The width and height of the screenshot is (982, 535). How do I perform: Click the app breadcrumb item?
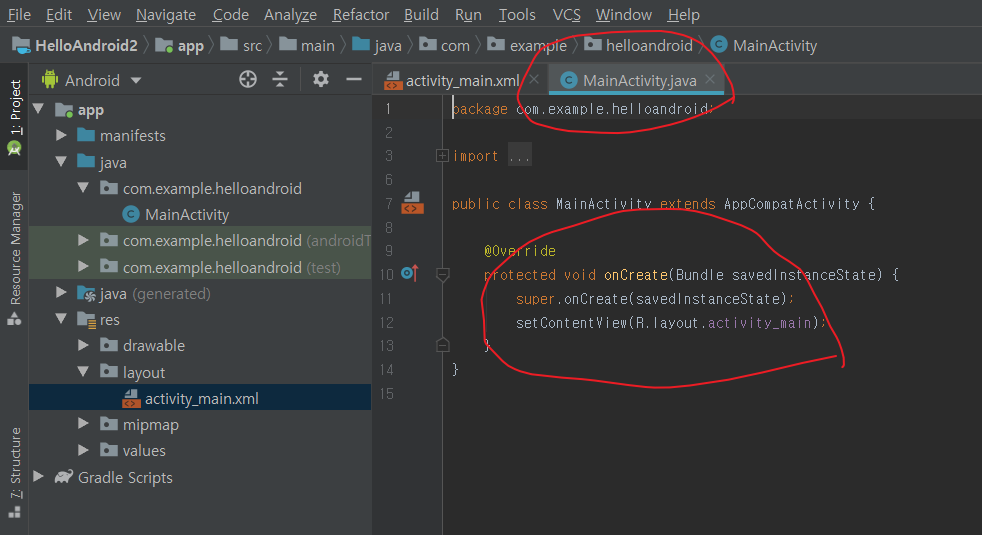(x=180, y=46)
